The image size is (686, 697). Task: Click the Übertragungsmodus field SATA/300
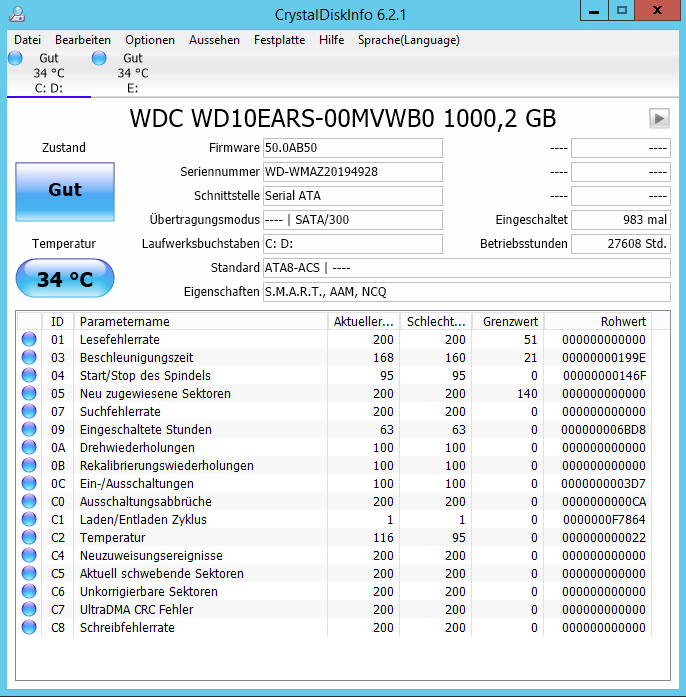pos(353,220)
